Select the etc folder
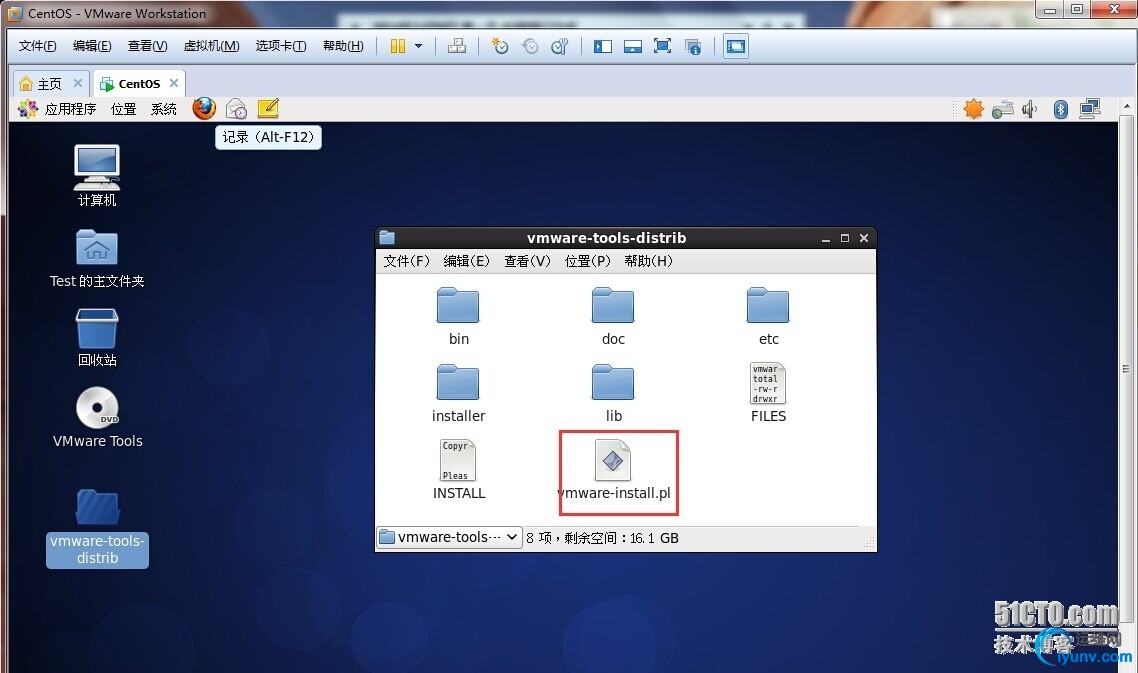The image size is (1138, 673). (x=768, y=317)
